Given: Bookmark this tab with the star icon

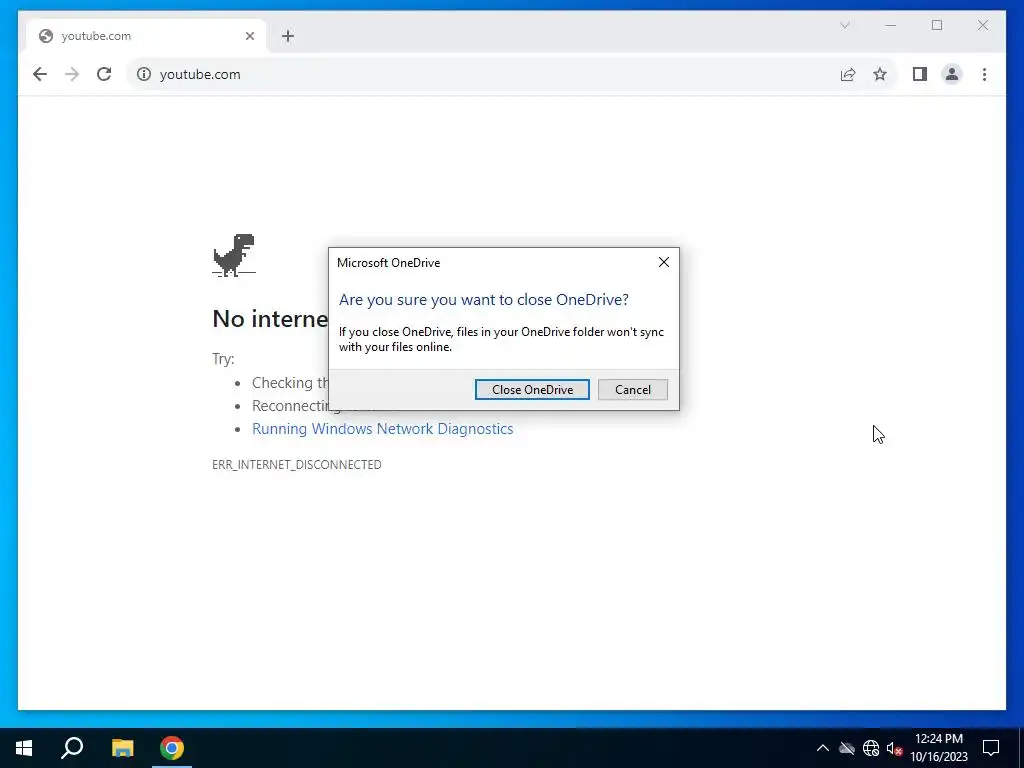Looking at the screenshot, I should pos(880,74).
